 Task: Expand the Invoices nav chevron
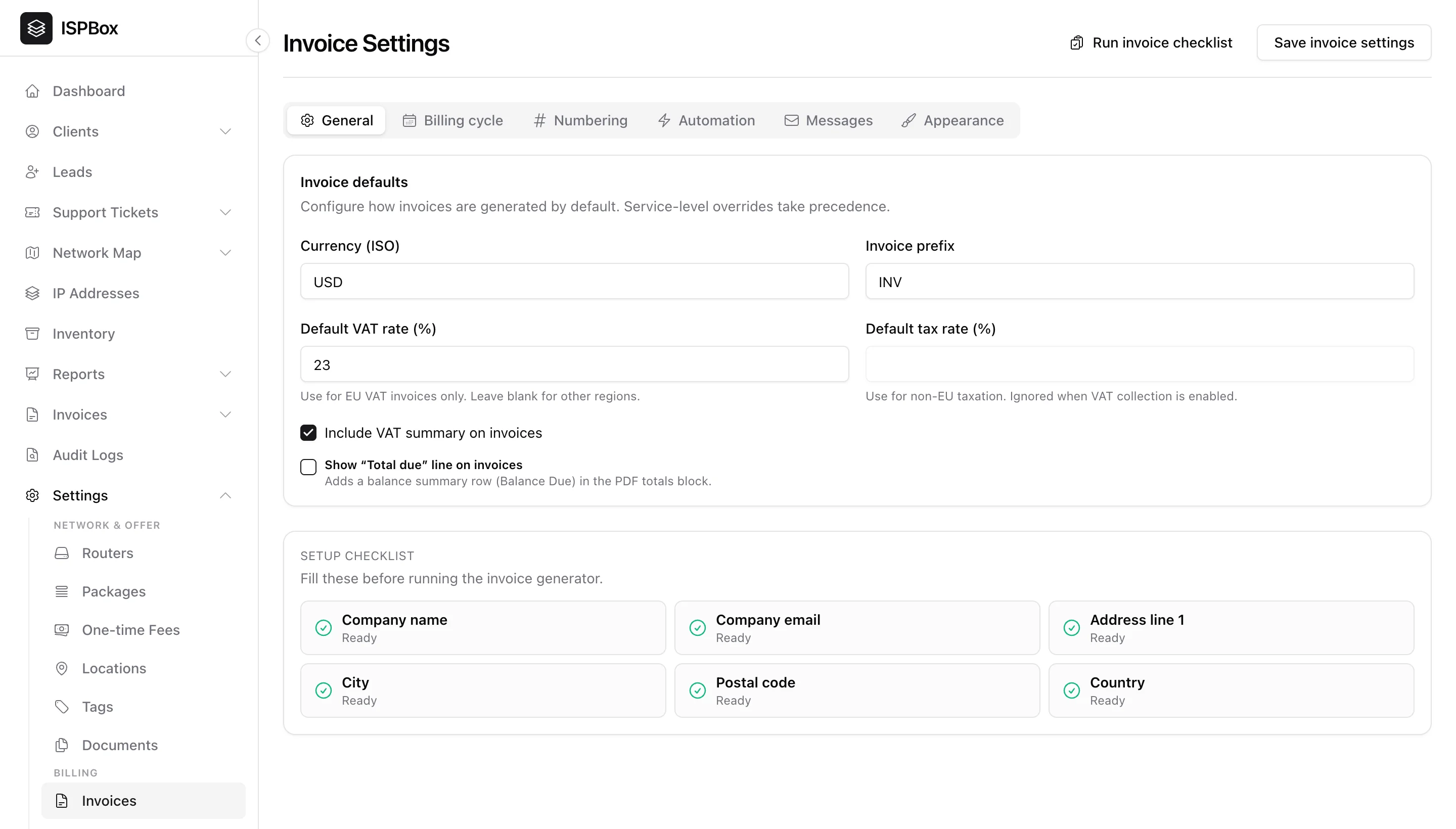(225, 414)
